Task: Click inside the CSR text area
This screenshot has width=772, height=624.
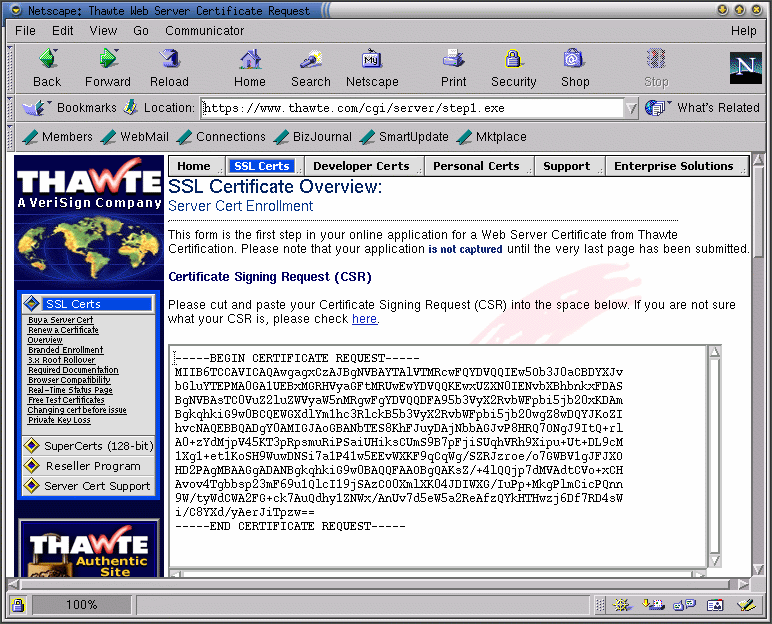Action: tap(440, 450)
